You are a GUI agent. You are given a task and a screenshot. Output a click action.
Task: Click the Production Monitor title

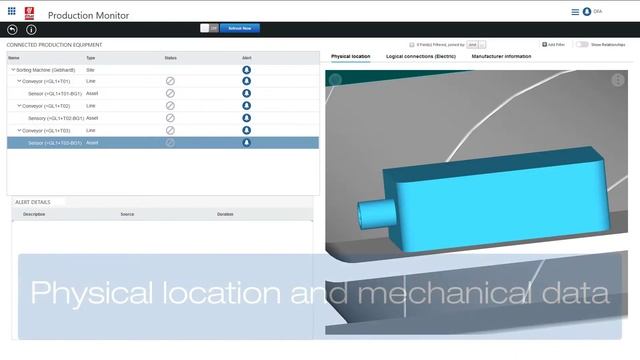click(x=88, y=16)
